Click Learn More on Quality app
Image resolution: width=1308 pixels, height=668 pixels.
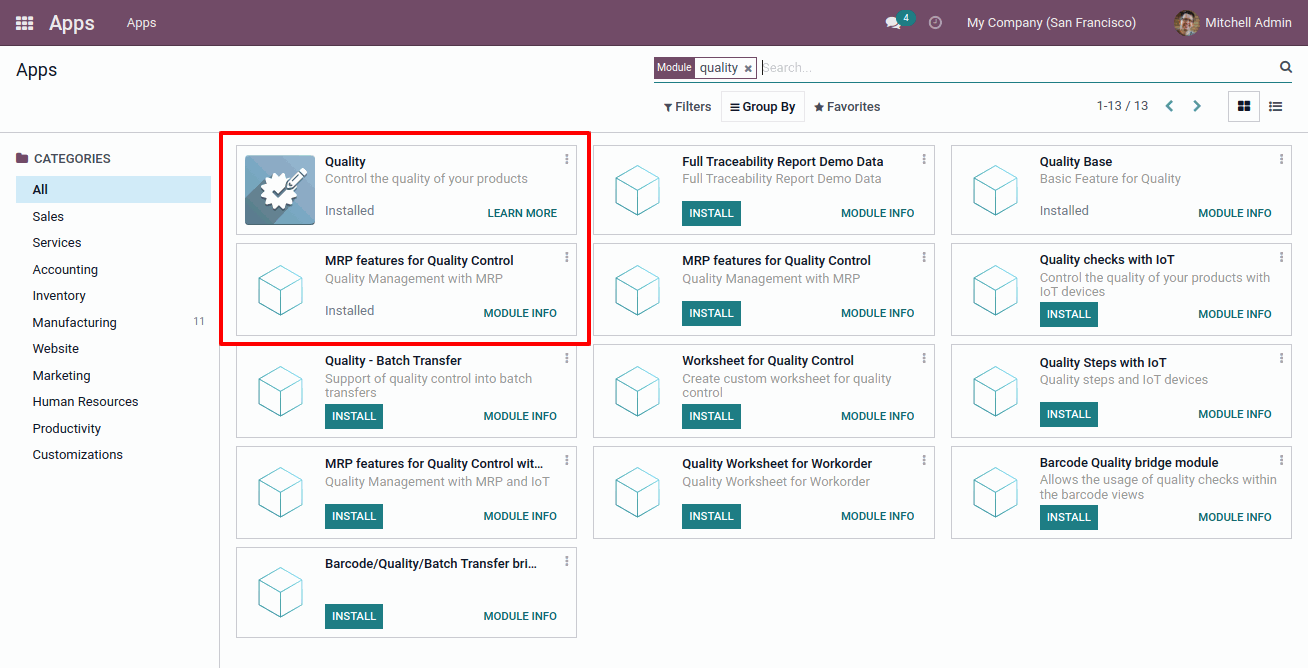522,213
